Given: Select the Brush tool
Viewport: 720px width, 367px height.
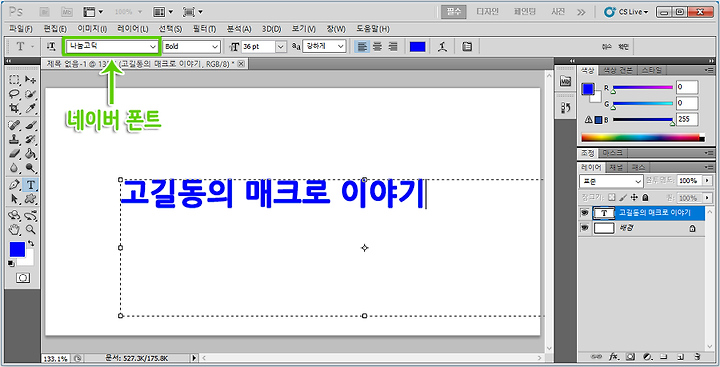Looking at the screenshot, I should (x=31, y=125).
